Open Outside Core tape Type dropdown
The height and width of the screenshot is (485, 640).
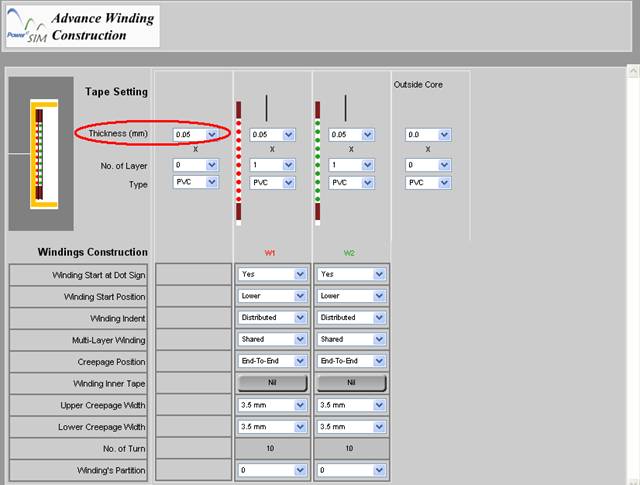tap(428, 182)
